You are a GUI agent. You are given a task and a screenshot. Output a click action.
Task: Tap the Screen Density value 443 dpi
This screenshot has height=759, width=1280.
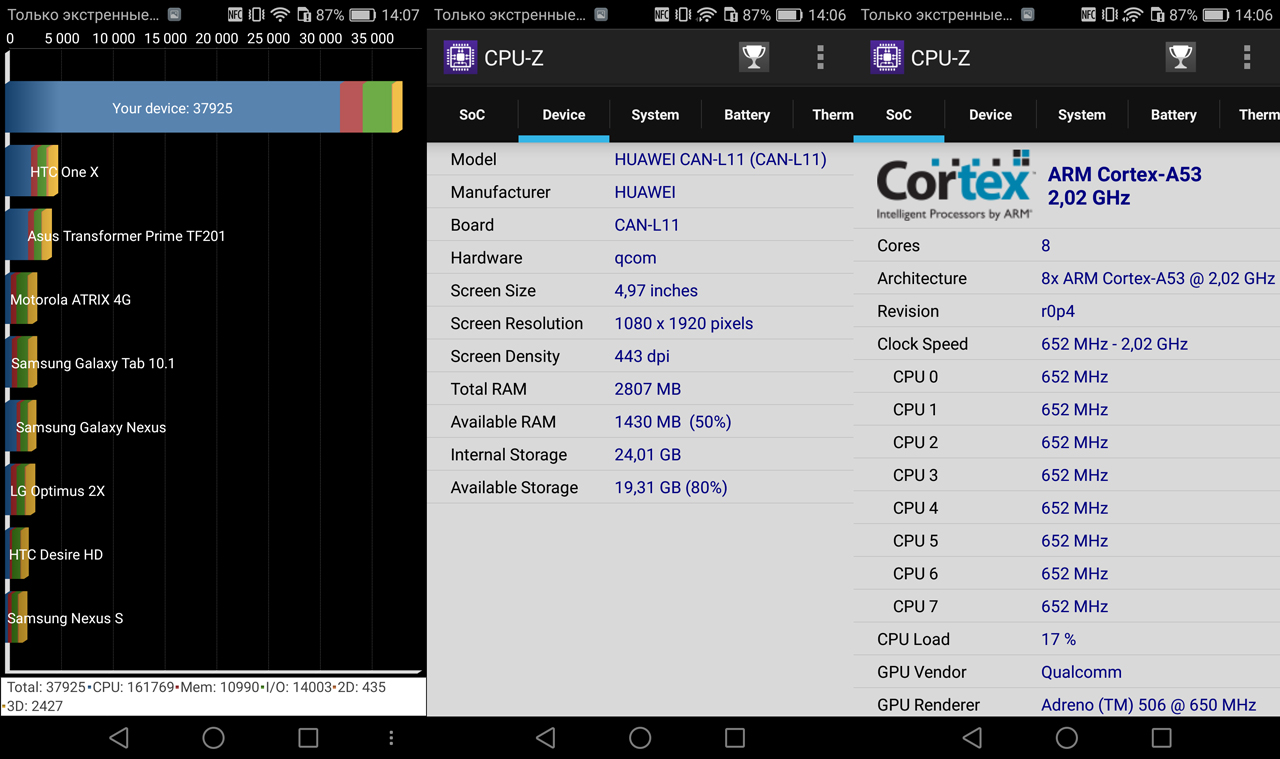[642, 356]
